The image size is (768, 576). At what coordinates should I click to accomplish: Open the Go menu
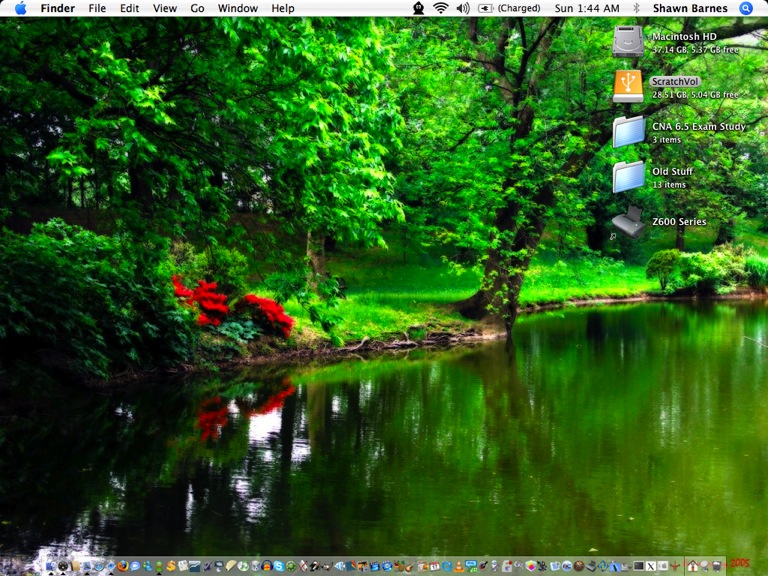coord(197,8)
